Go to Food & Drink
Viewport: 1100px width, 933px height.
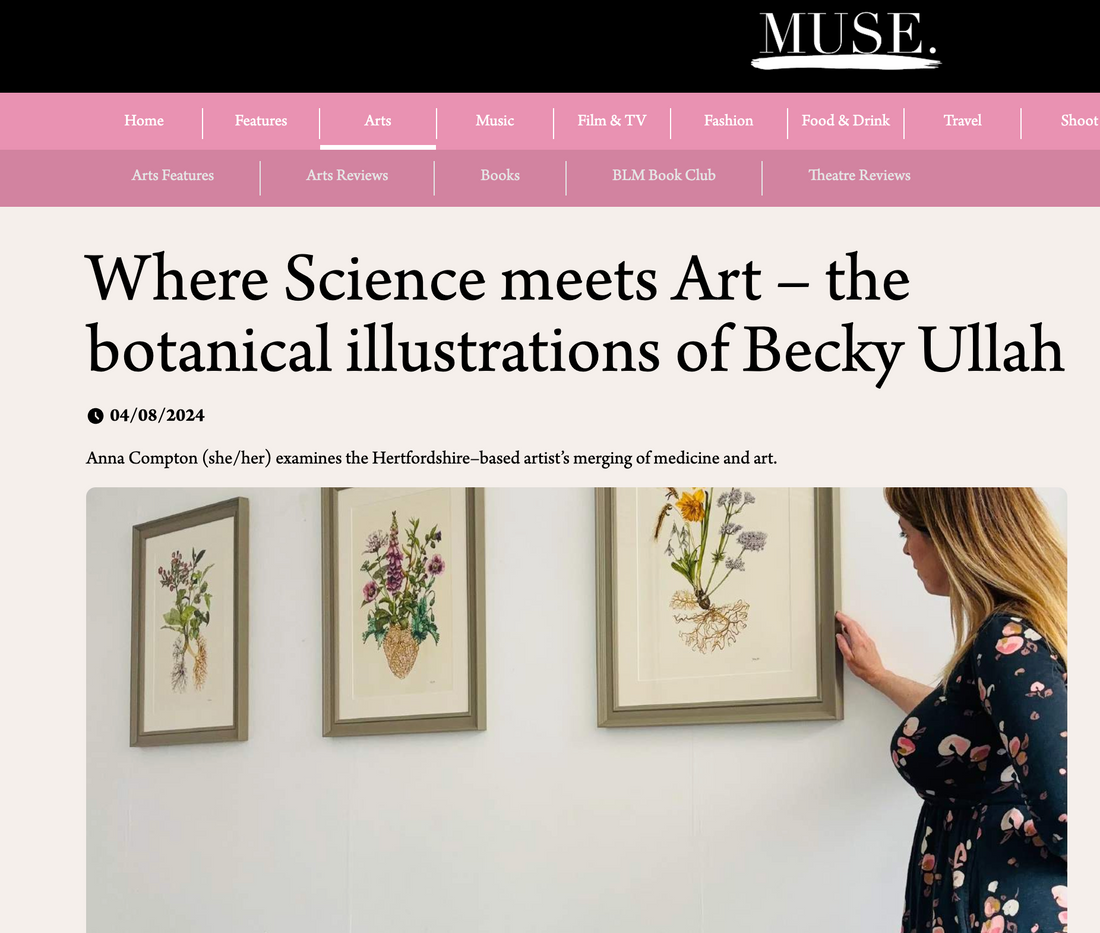(x=846, y=121)
